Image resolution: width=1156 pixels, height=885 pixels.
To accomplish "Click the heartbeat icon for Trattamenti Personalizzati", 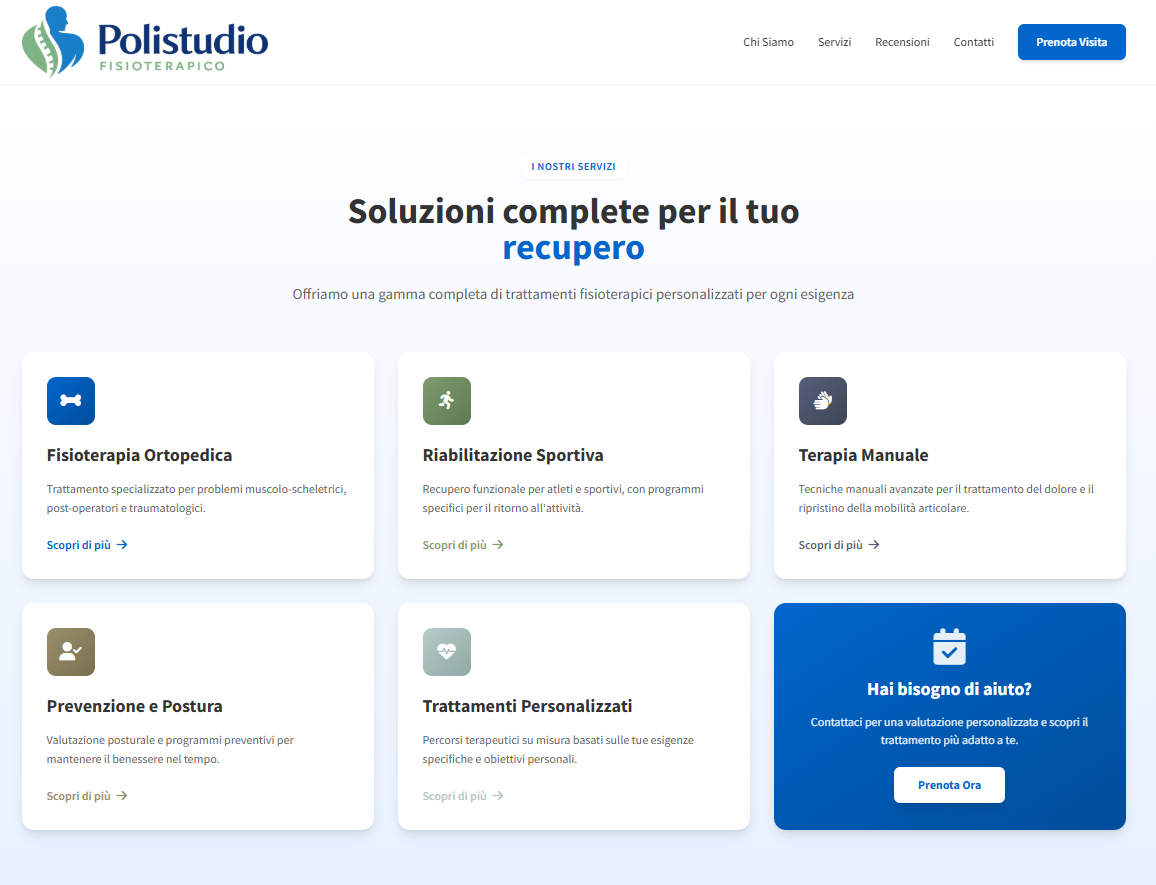I will pos(447,652).
